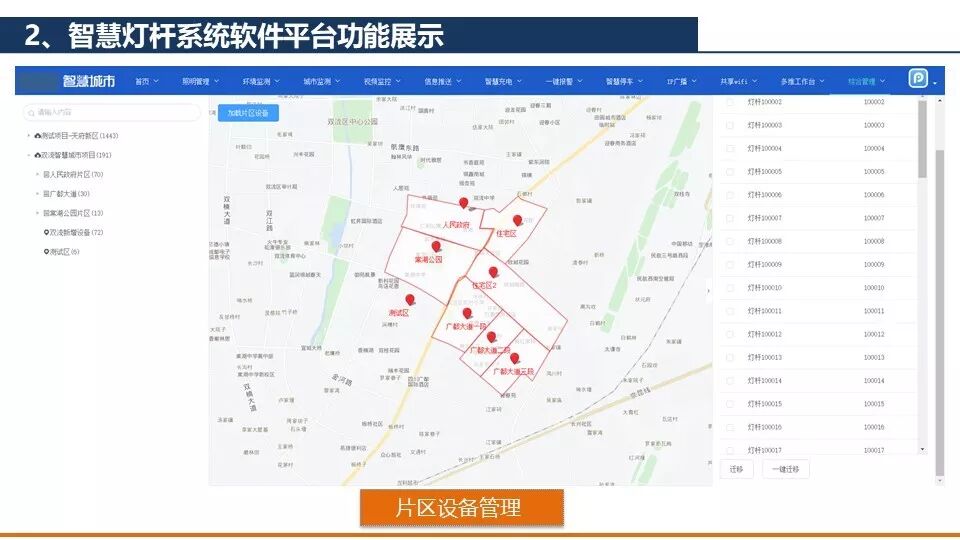Click the 人民政府 map marker pin
Viewport: 960px width, 540px height.
[x=463, y=203]
